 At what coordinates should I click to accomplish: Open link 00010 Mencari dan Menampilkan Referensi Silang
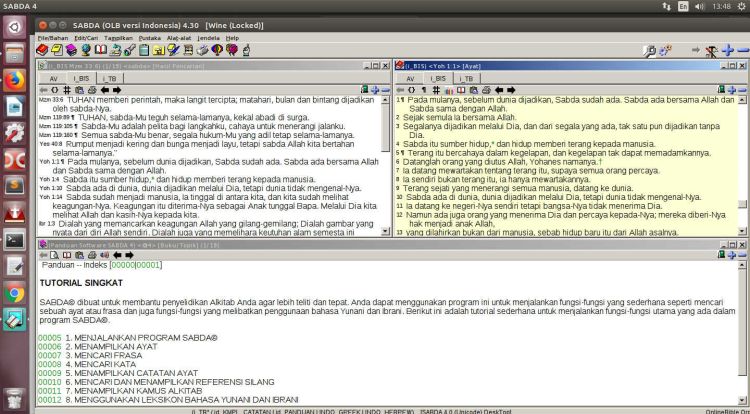[50, 382]
